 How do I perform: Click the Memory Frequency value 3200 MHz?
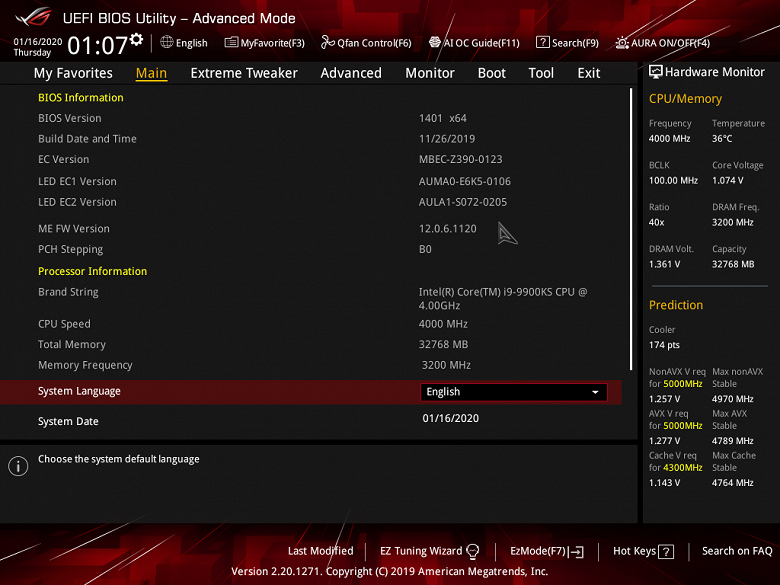(x=446, y=365)
